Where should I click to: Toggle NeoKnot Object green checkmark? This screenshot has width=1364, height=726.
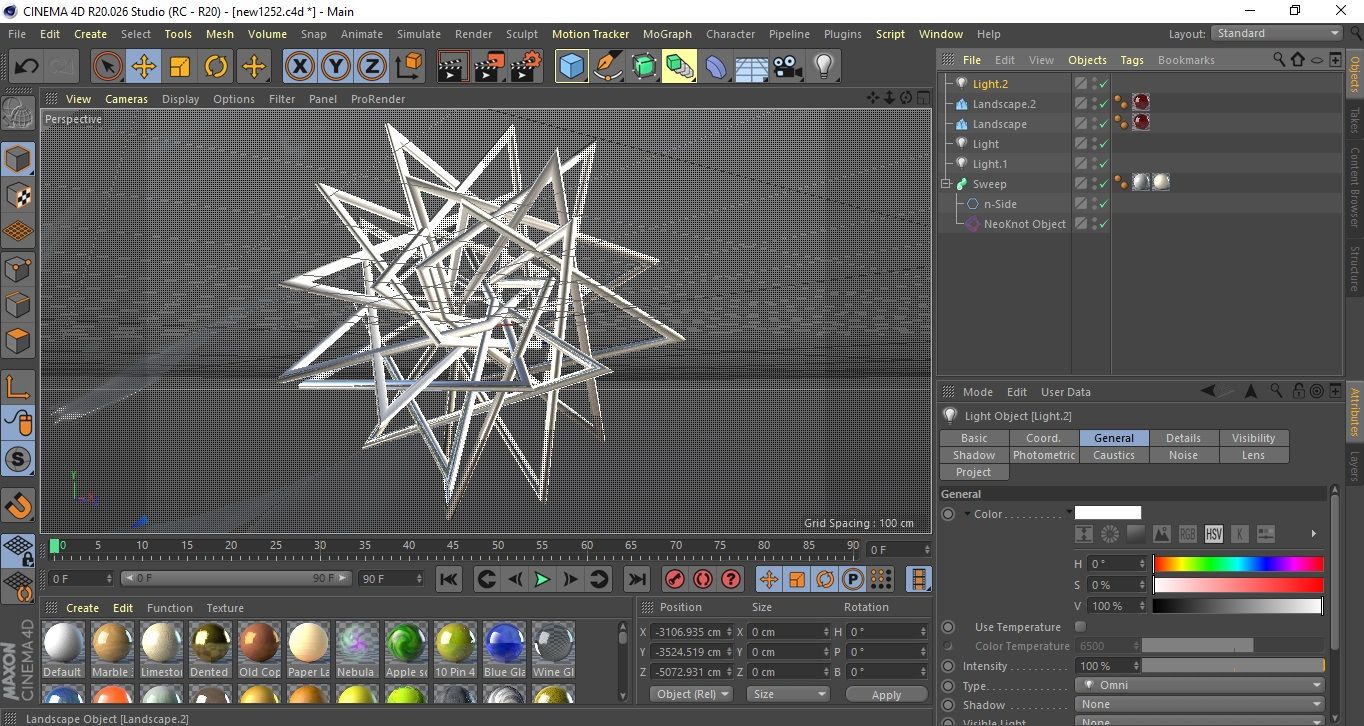click(x=1103, y=224)
